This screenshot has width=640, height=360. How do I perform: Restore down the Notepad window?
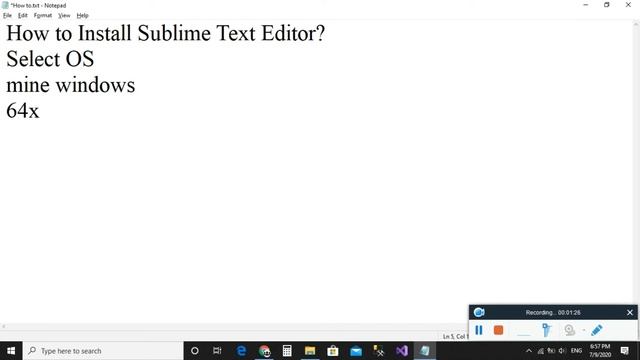pyautogui.click(x=607, y=5)
